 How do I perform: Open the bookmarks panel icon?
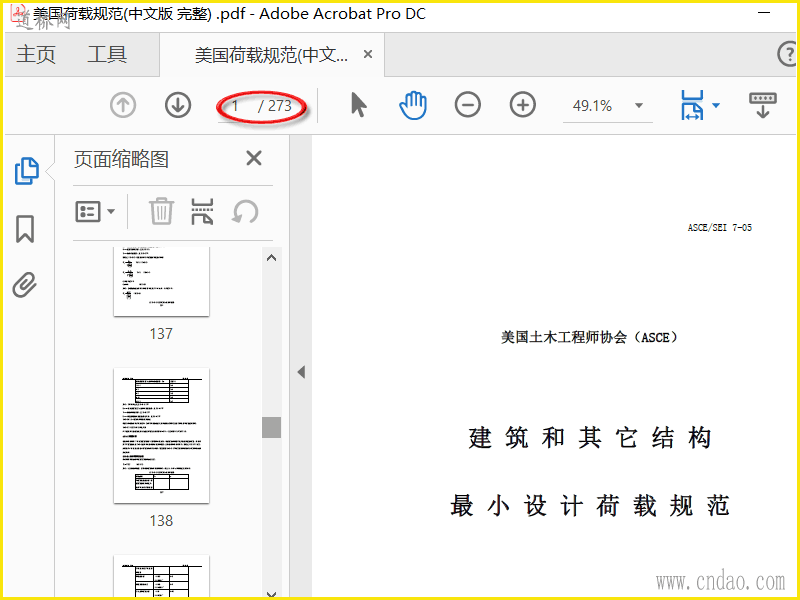tap(25, 229)
